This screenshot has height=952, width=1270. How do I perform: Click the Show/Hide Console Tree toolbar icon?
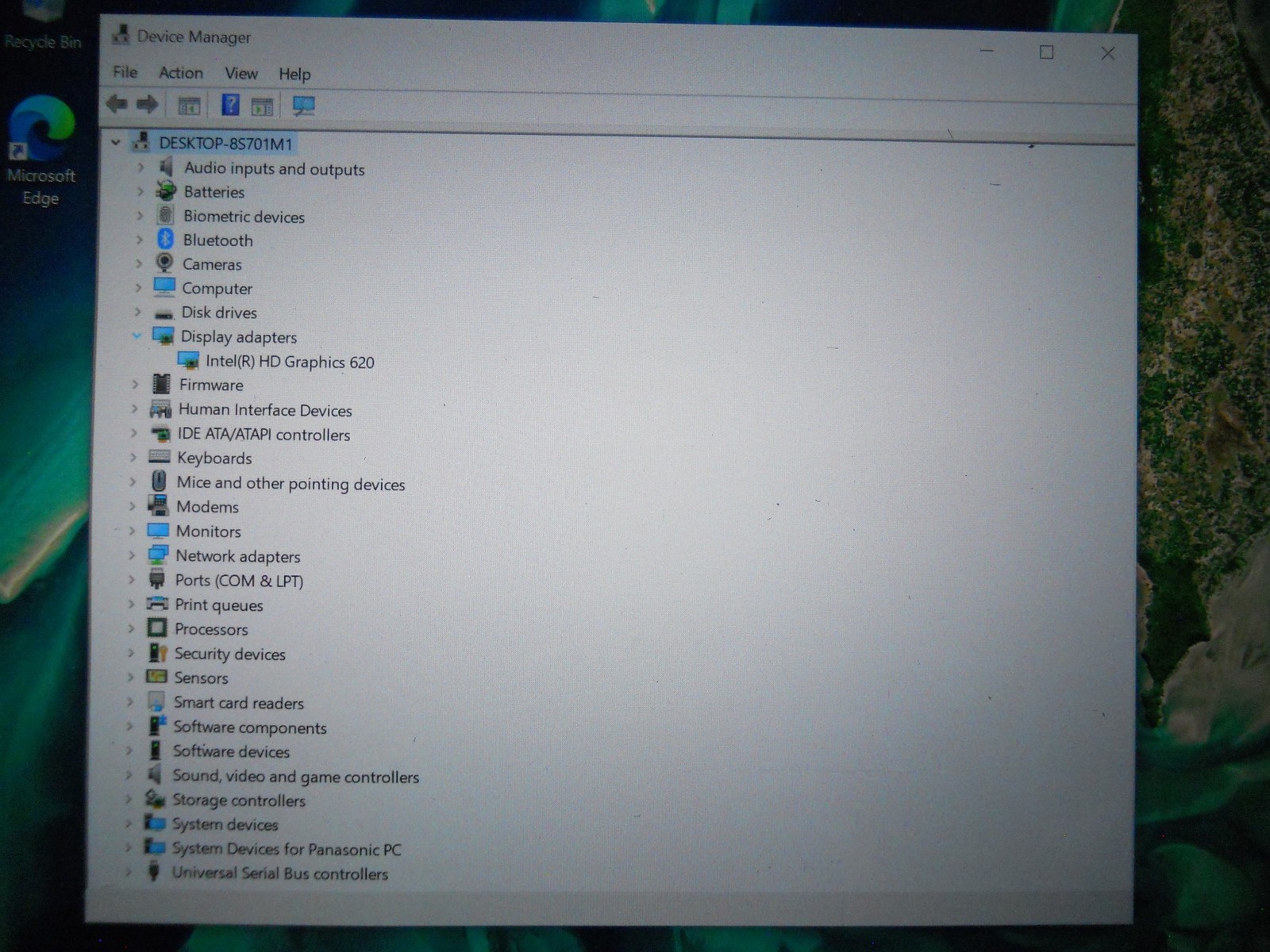[189, 105]
